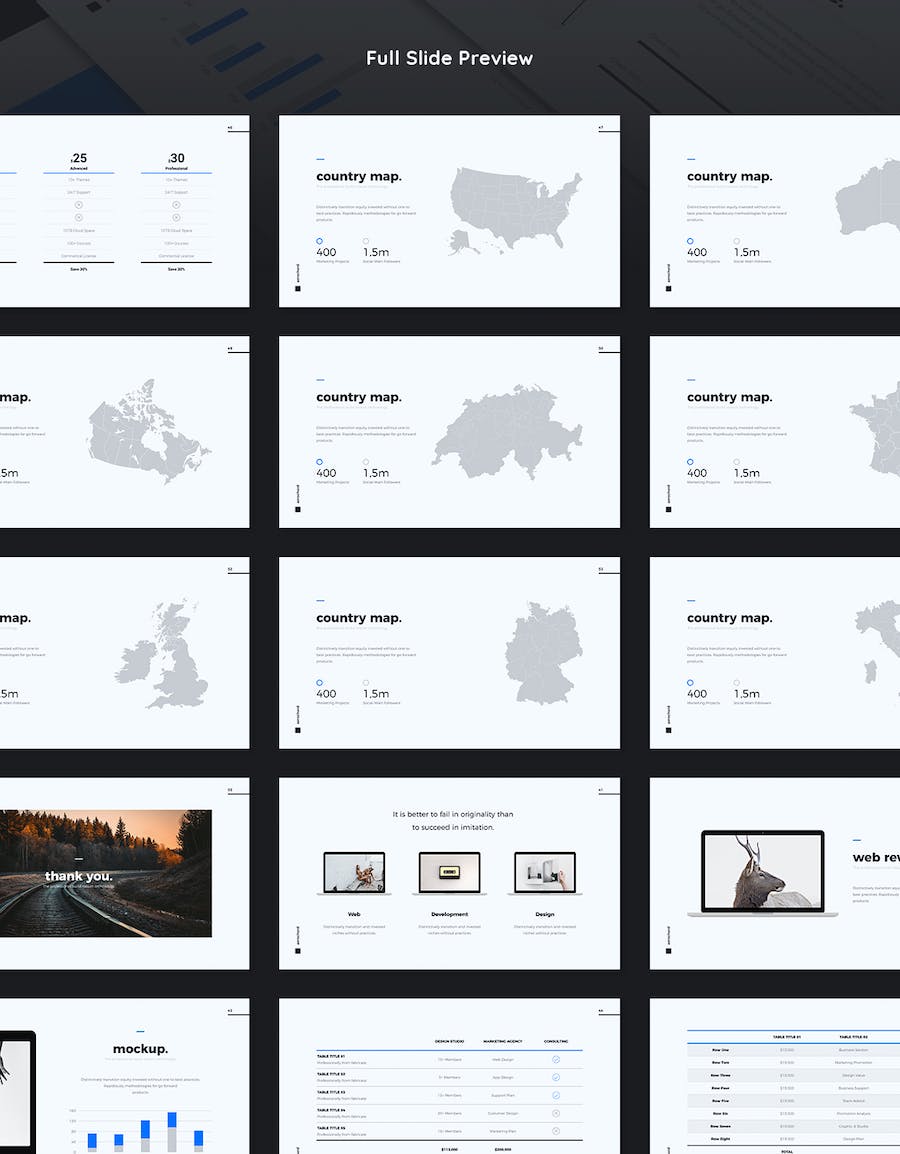This screenshot has height=1154, width=900.
Task: Click the Design laptop mockup image
Action: tap(545, 874)
